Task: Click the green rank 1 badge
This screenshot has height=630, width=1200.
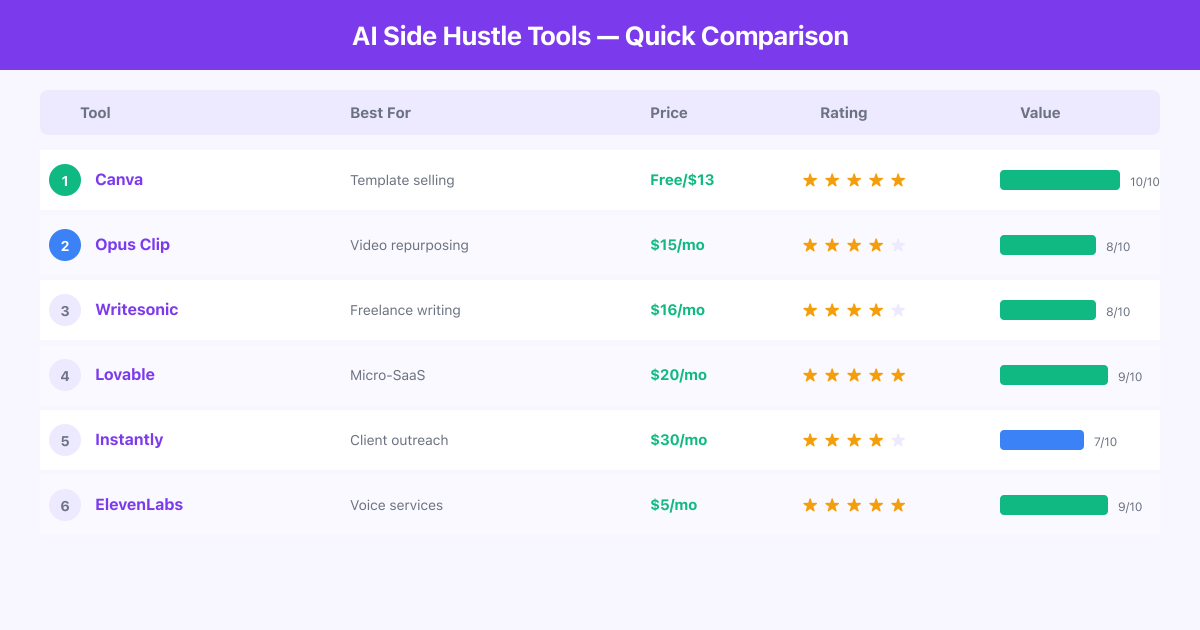Action: coord(65,180)
